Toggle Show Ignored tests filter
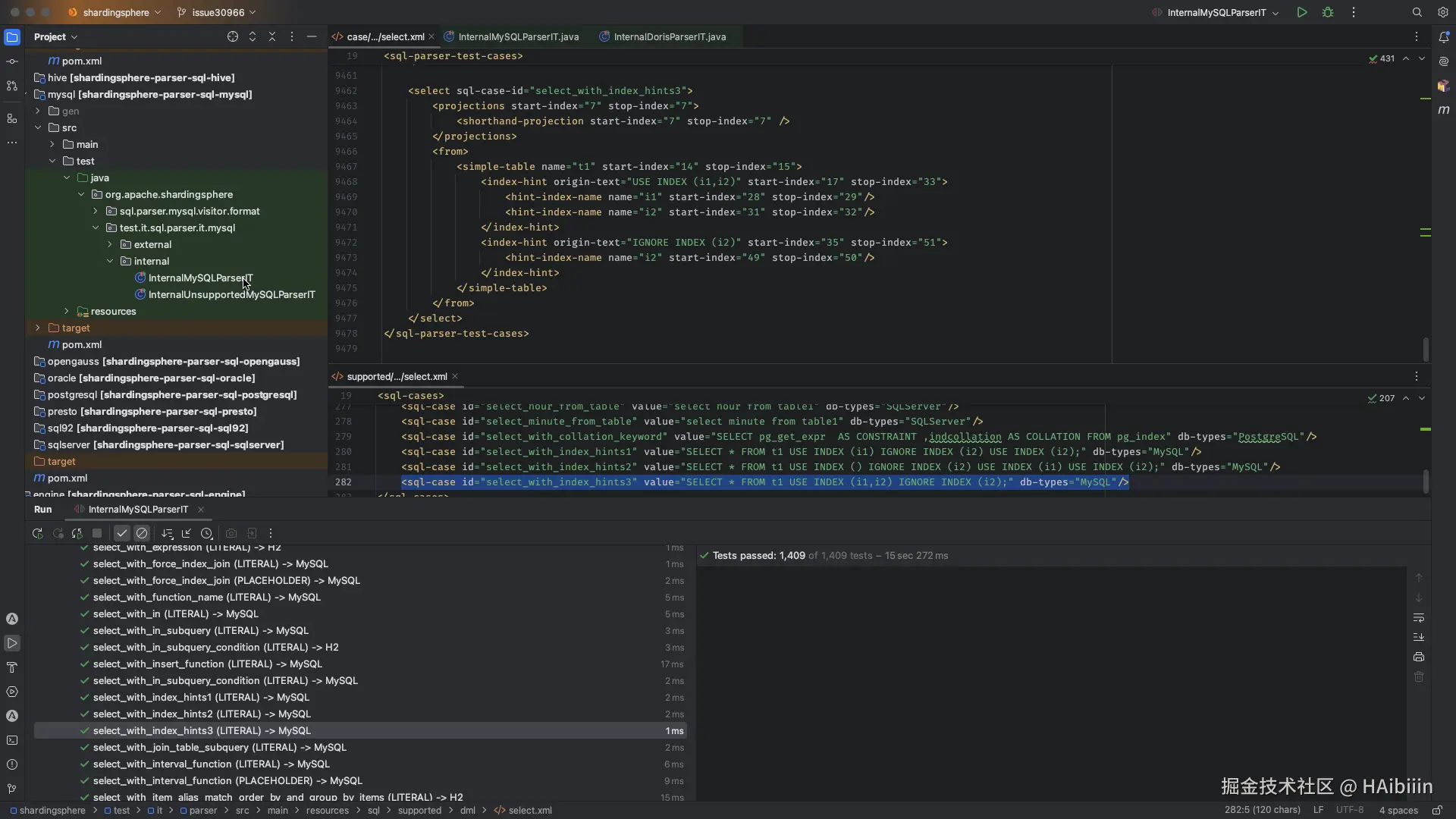The height and width of the screenshot is (819, 1456). click(142, 533)
